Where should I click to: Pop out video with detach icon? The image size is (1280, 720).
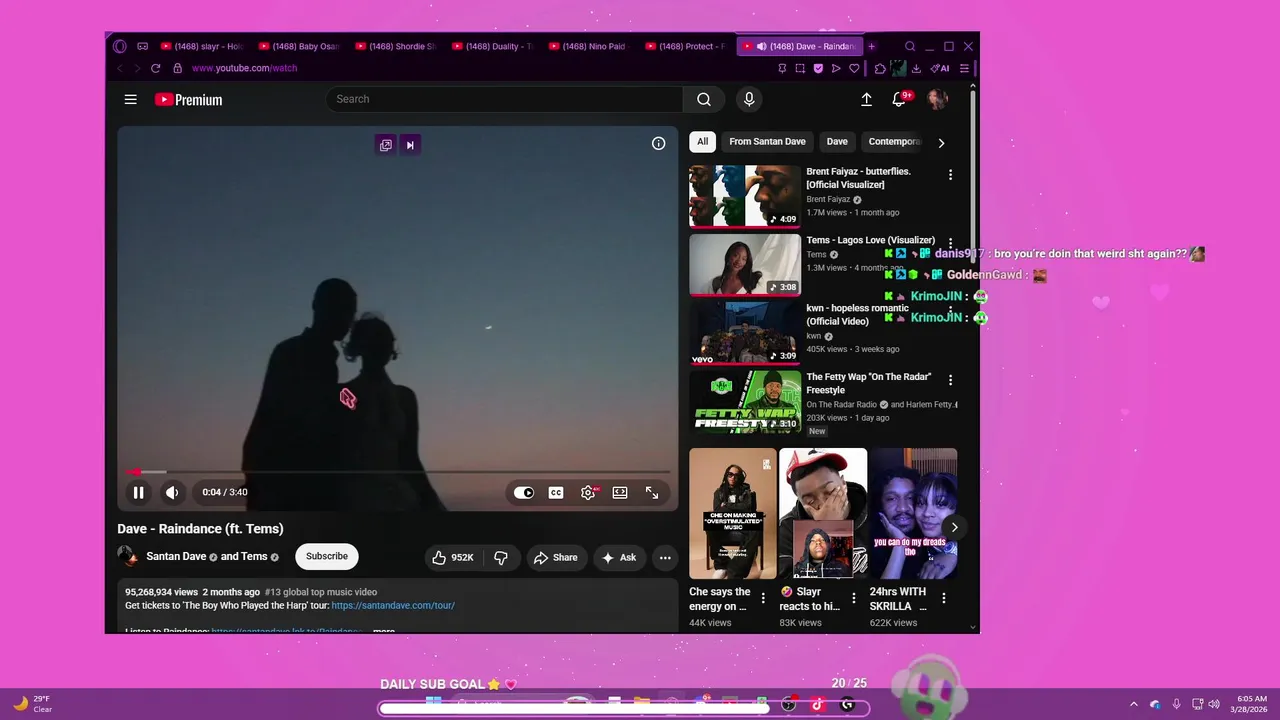coord(385,145)
